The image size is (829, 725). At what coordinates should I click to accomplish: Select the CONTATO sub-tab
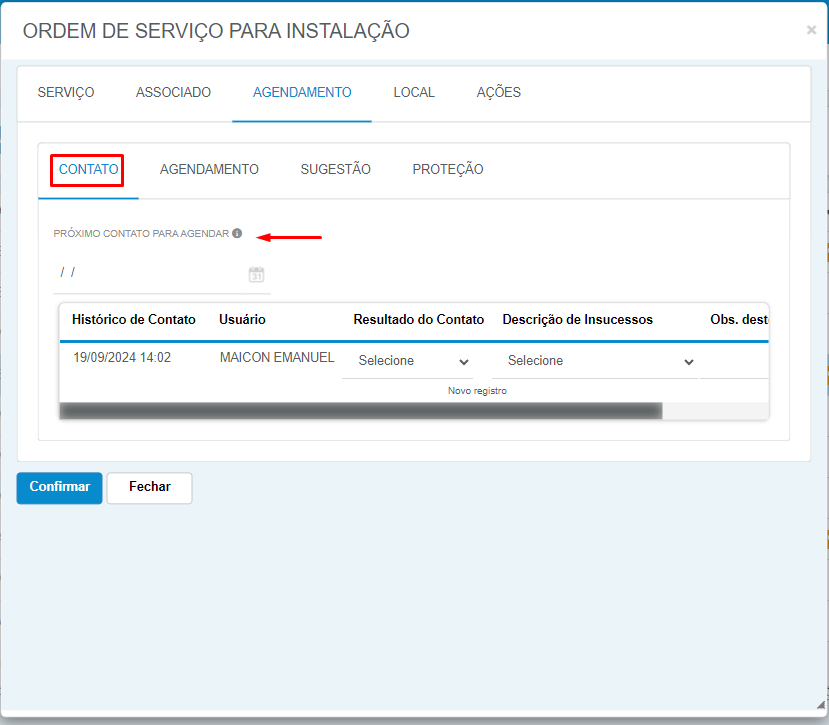click(88, 170)
